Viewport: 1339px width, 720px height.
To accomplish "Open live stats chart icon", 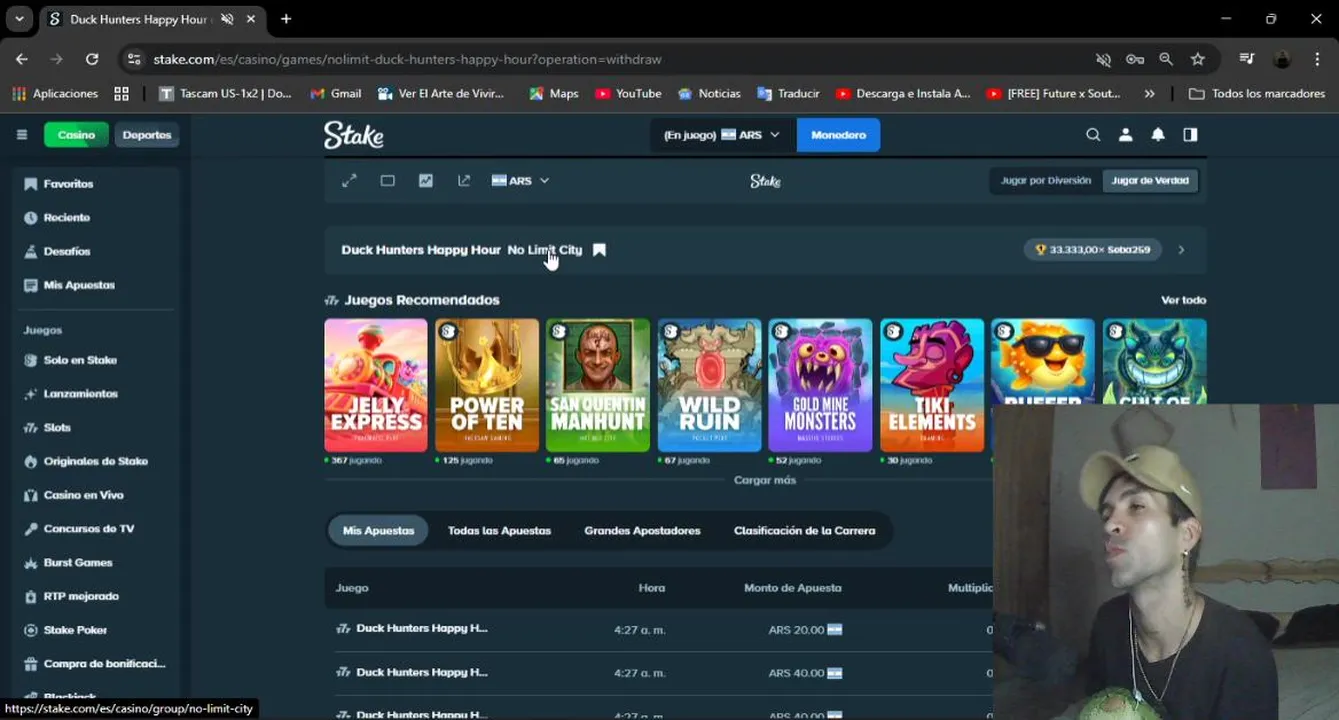I will click(x=426, y=181).
